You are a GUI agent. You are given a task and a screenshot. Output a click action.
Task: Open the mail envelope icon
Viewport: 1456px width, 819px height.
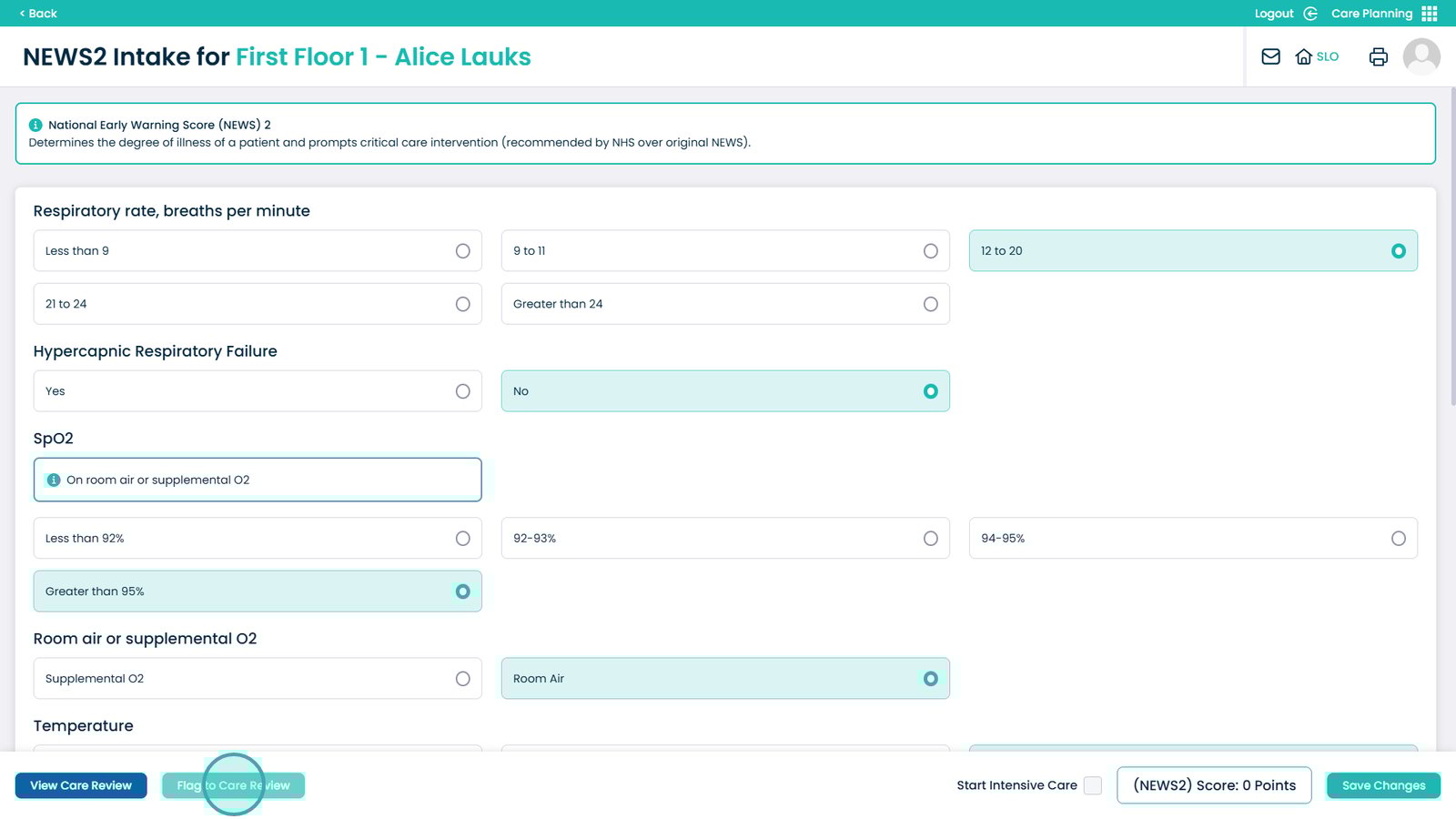[x=1270, y=56]
